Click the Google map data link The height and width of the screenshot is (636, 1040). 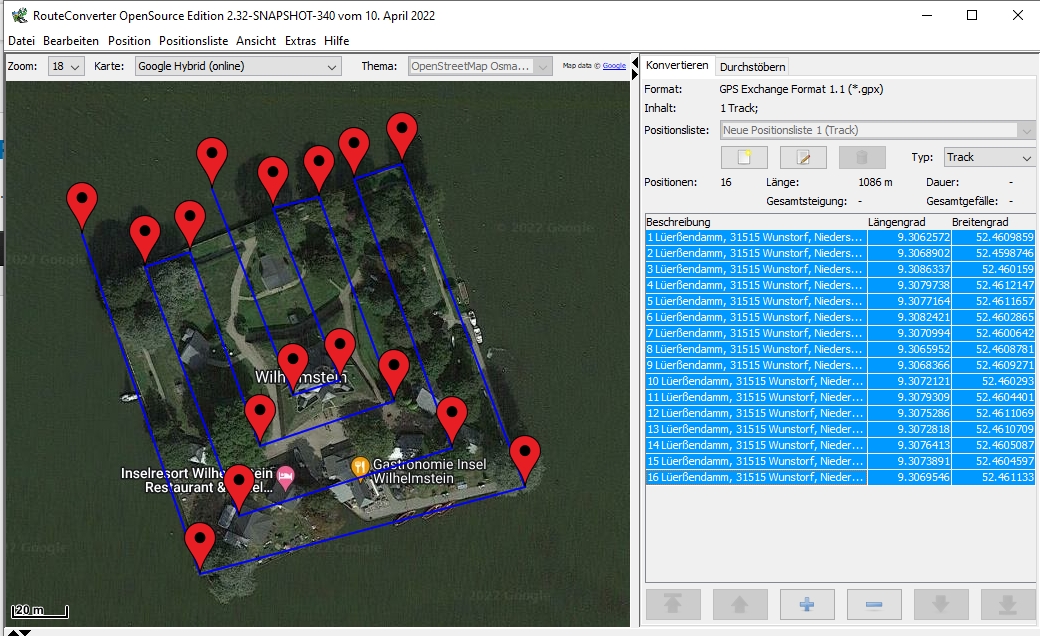[x=614, y=66]
